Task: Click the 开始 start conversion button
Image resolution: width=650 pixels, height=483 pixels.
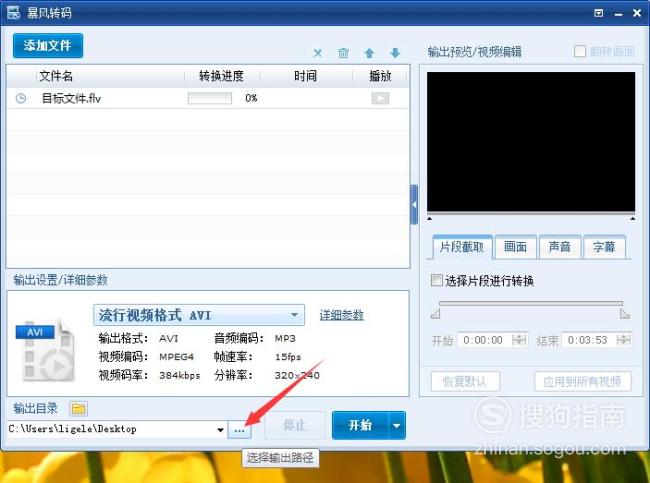Action: 360,425
